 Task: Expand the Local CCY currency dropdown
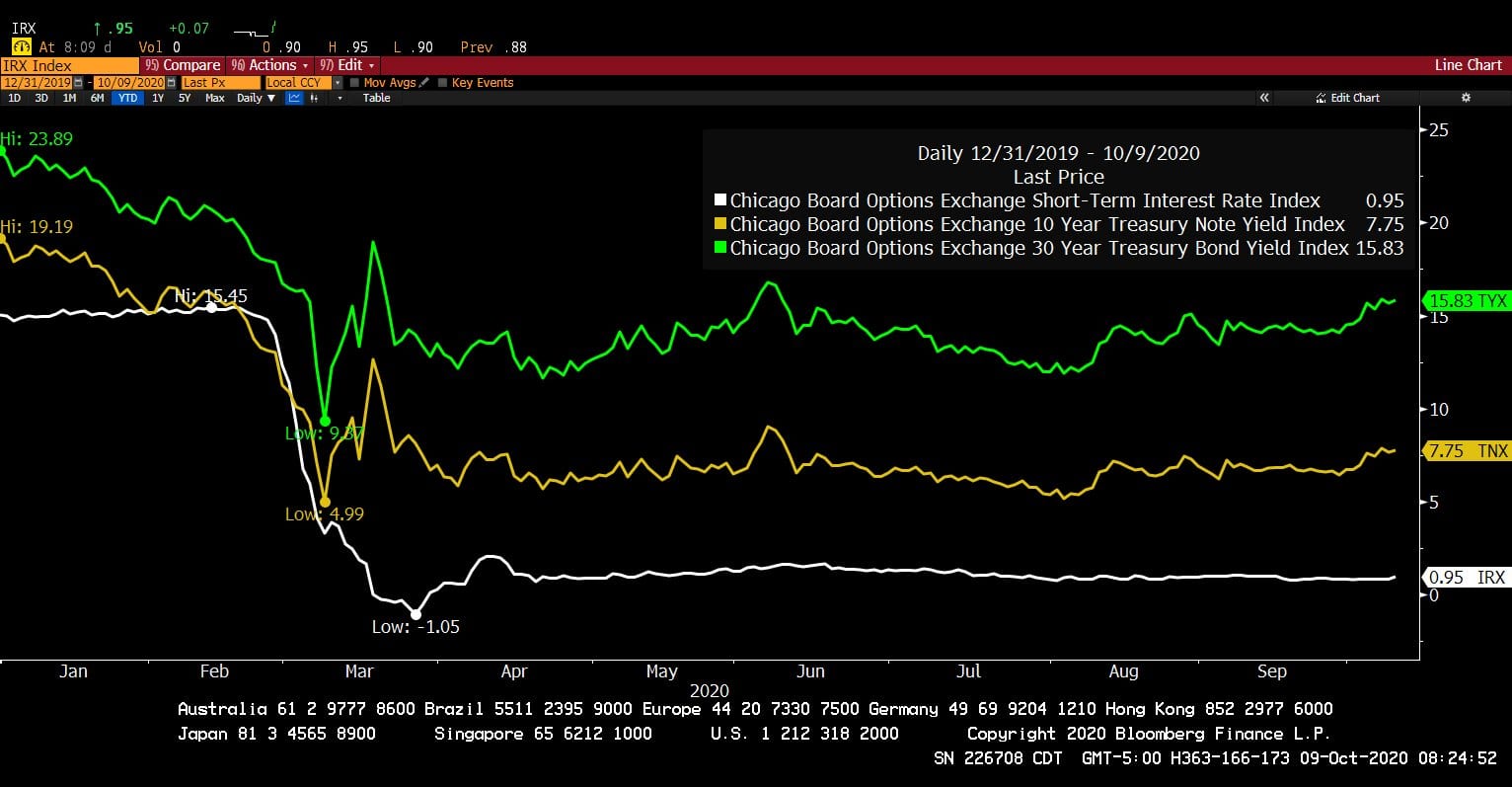[x=338, y=83]
